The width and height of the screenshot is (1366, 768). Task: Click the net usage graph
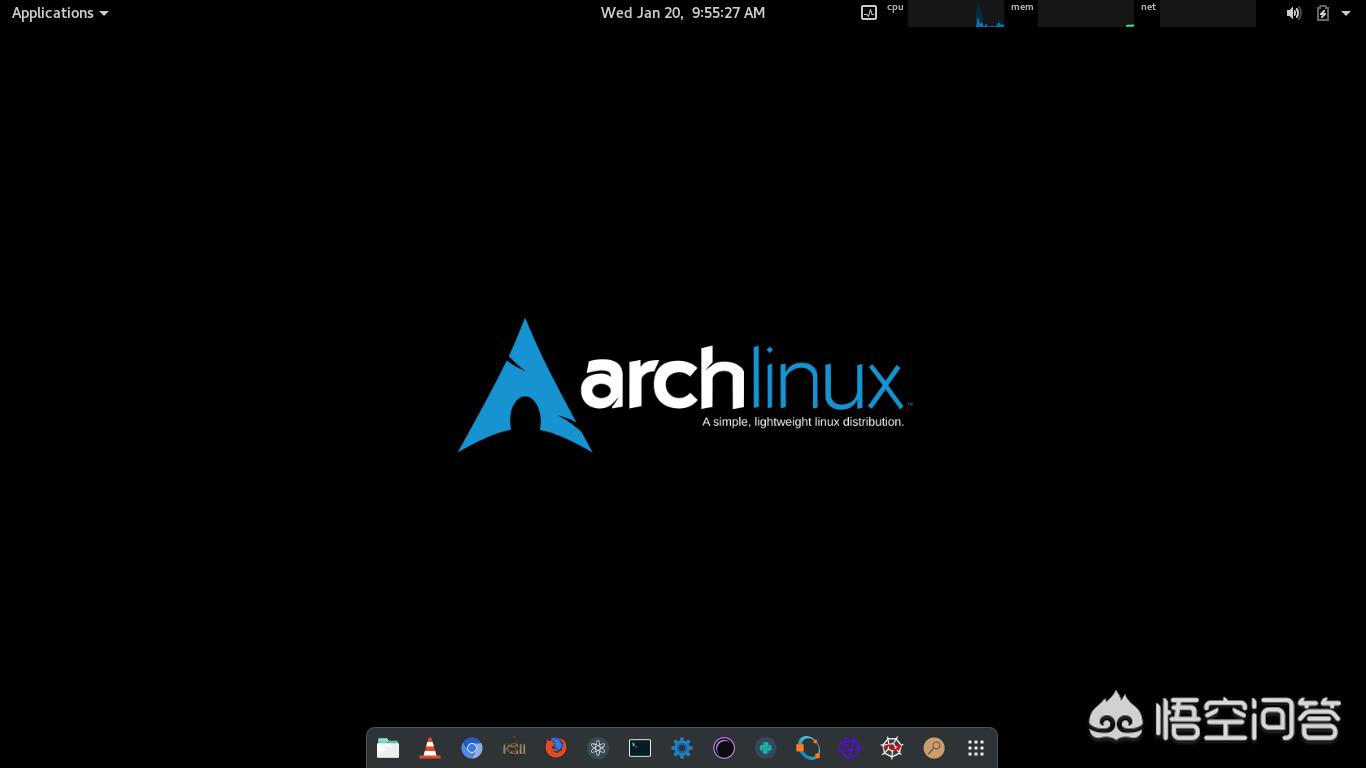[x=1208, y=13]
